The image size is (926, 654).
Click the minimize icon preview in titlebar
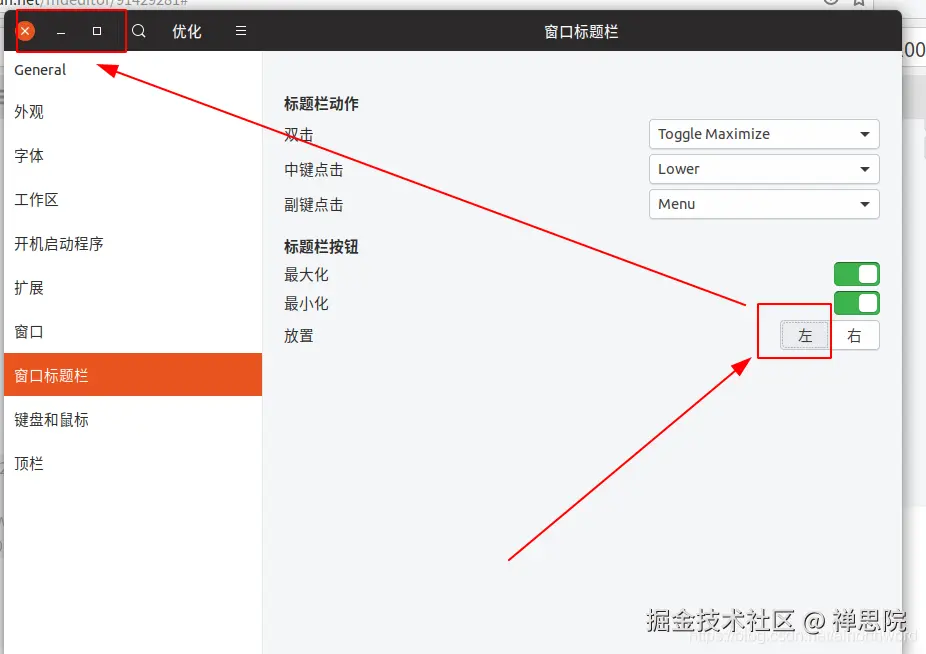61,31
